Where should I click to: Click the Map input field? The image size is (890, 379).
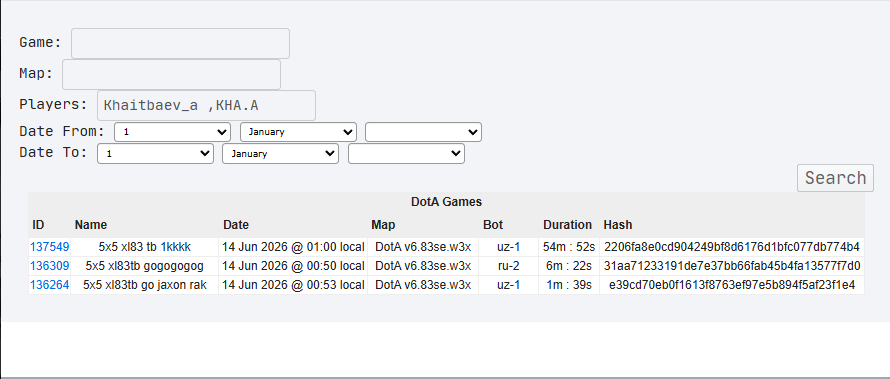[x=171, y=74]
